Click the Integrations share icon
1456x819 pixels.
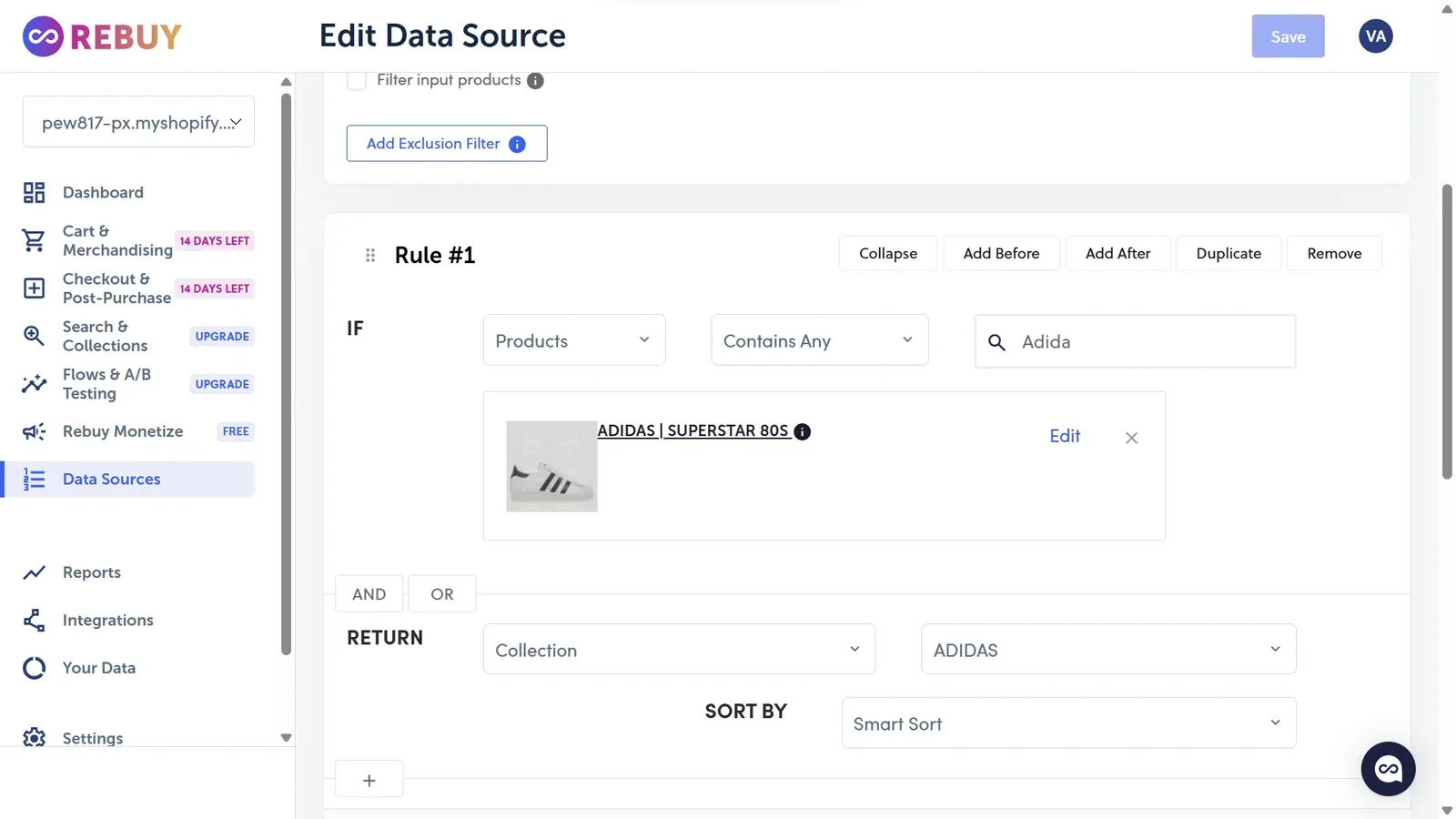(34, 621)
